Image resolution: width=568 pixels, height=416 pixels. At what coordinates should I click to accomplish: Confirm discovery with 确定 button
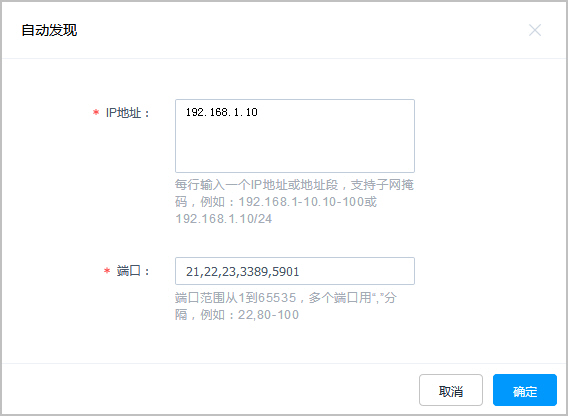(x=525, y=390)
